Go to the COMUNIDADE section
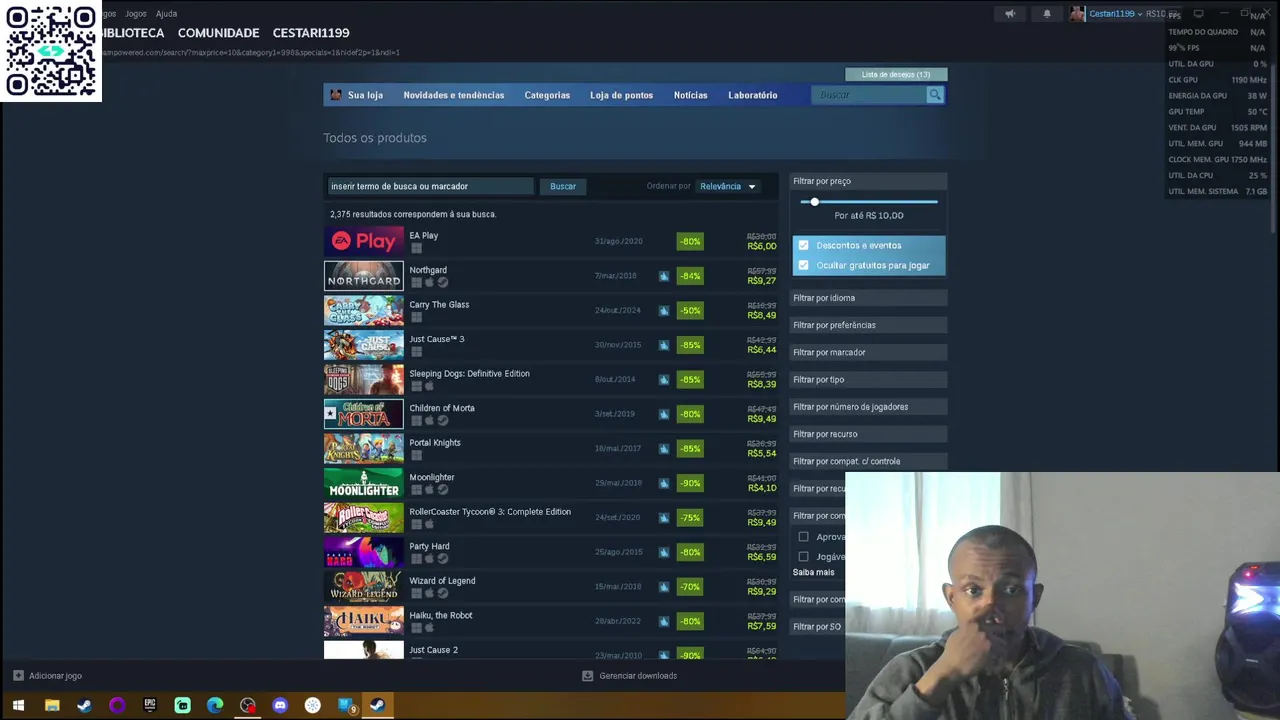The height and width of the screenshot is (720, 1280). coord(218,33)
